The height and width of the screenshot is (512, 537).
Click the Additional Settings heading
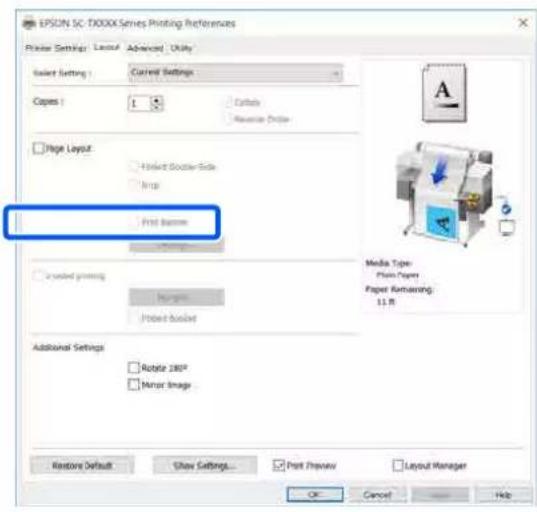point(68,347)
